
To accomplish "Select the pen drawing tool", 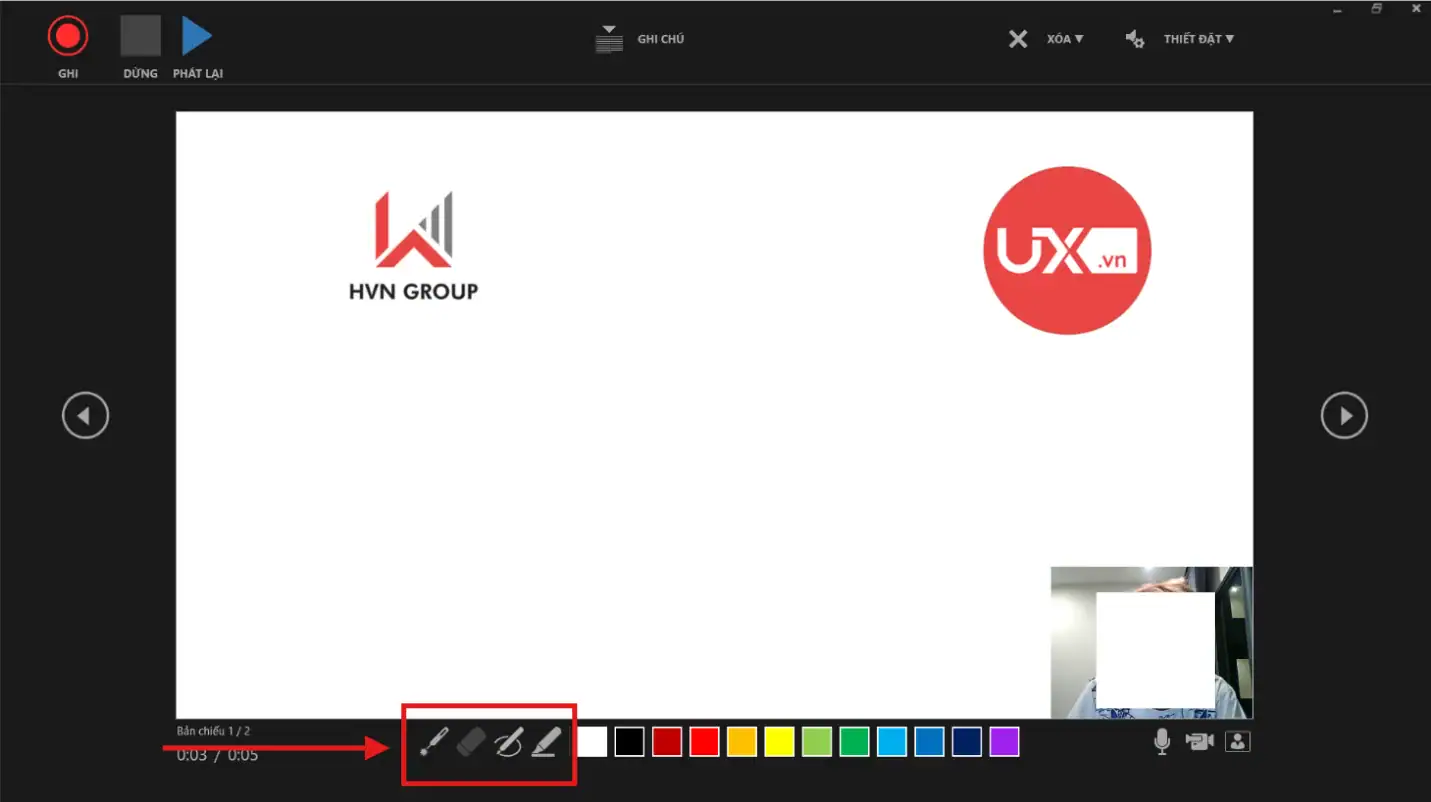I will pyautogui.click(x=508, y=742).
